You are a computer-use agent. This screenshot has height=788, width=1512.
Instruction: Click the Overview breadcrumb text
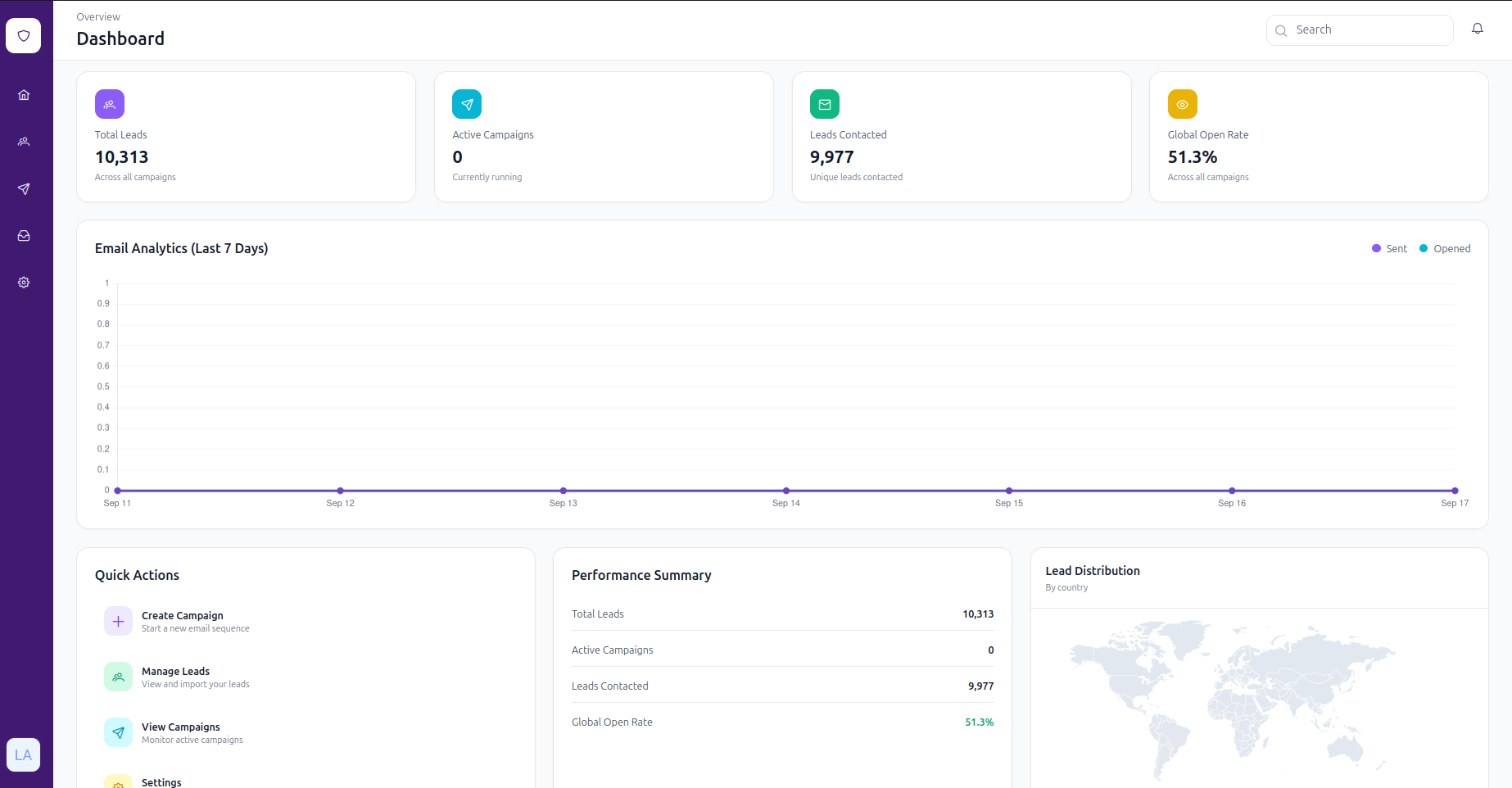coord(98,17)
